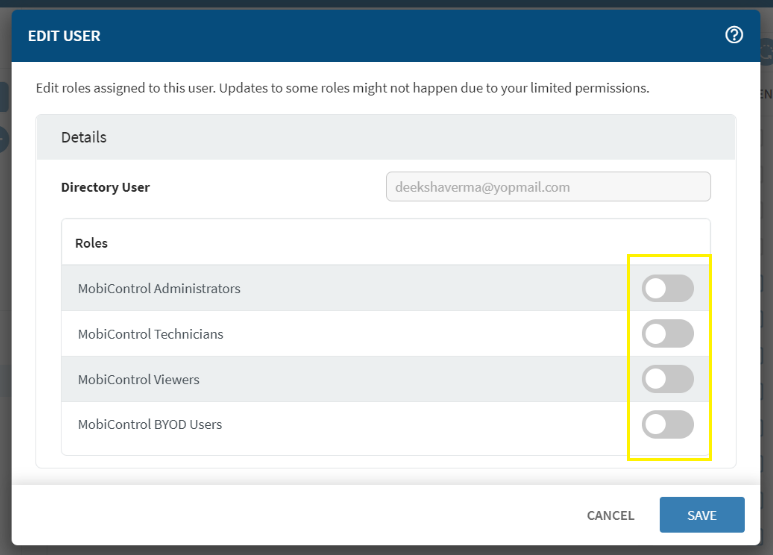The image size is (773, 555).
Task: Select the MobiControl Viewers row label
Action: pyautogui.click(x=138, y=380)
